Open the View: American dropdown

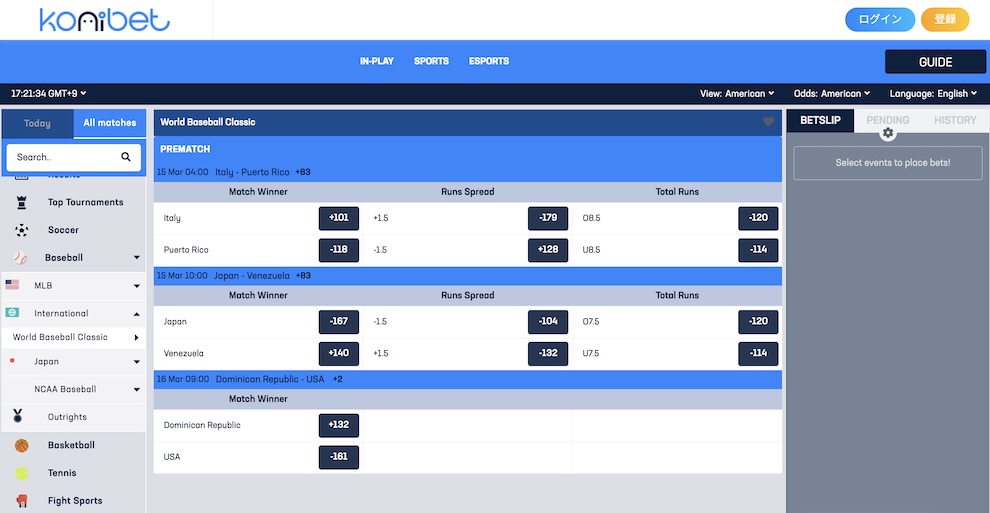737,93
